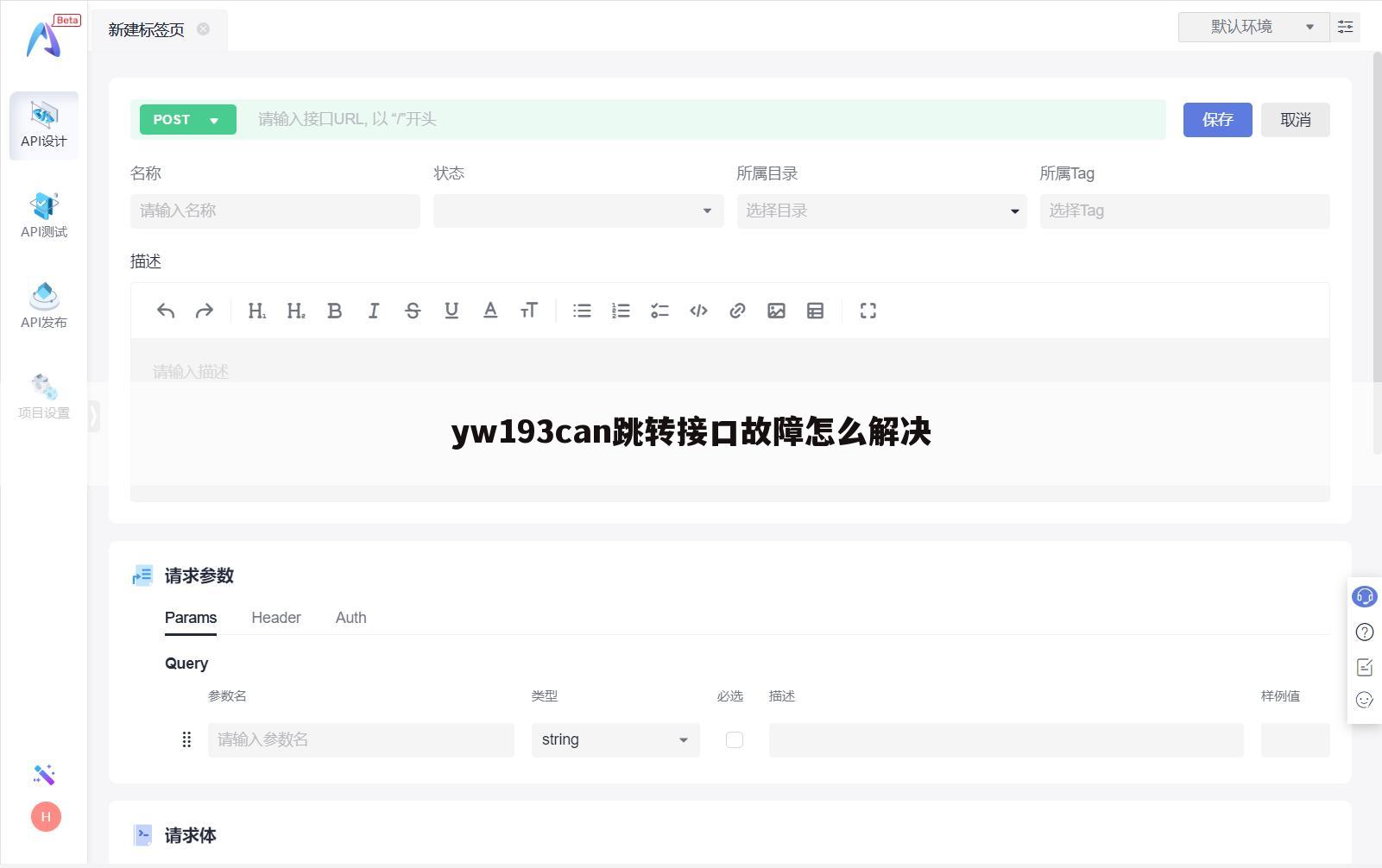Open the string type dropdown
This screenshot has height=868, width=1382.
[615, 739]
